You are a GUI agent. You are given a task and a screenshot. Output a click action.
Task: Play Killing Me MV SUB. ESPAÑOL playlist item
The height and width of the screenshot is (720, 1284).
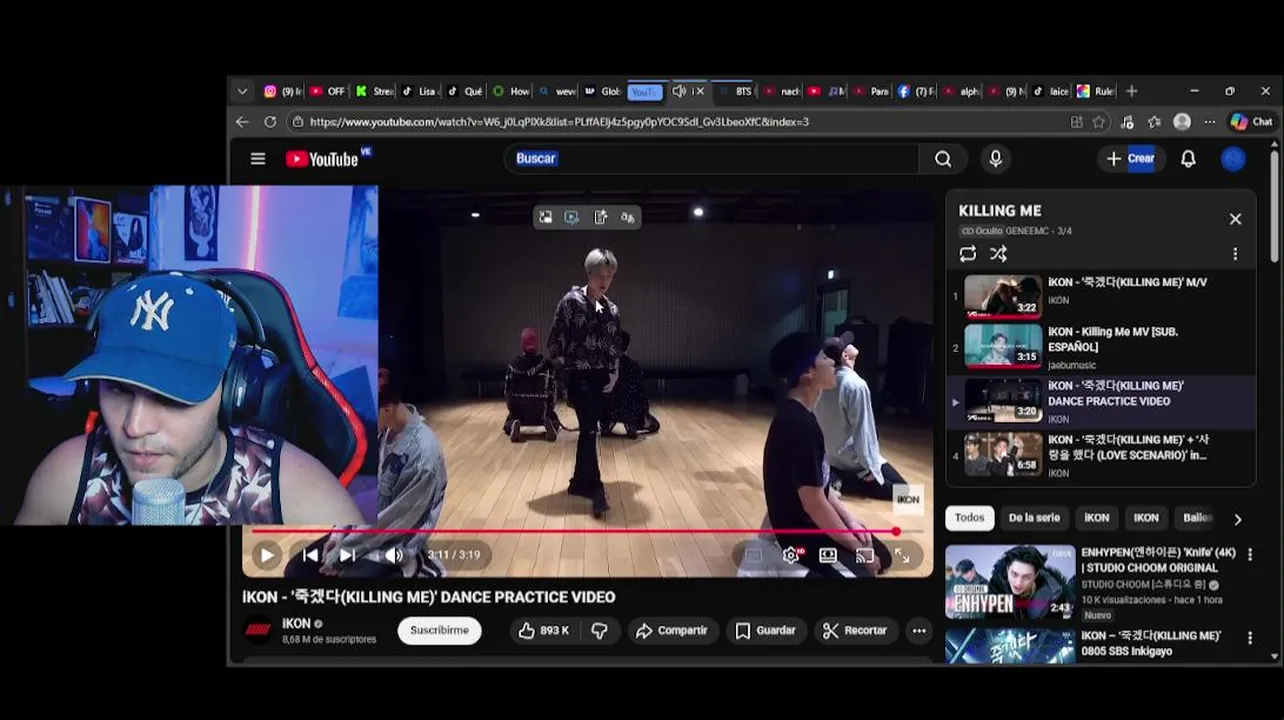click(1101, 347)
